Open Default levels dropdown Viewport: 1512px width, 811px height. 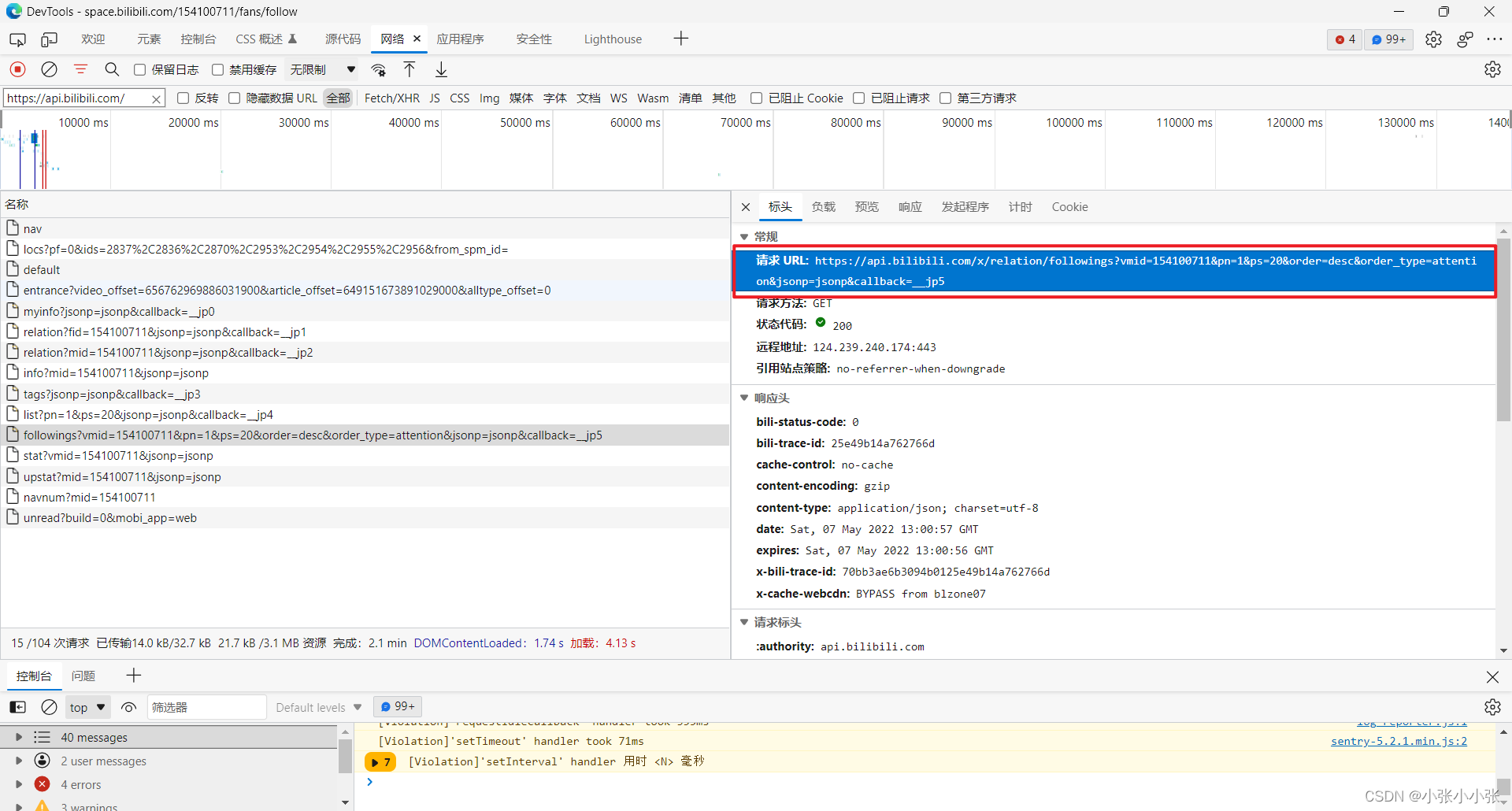click(319, 707)
